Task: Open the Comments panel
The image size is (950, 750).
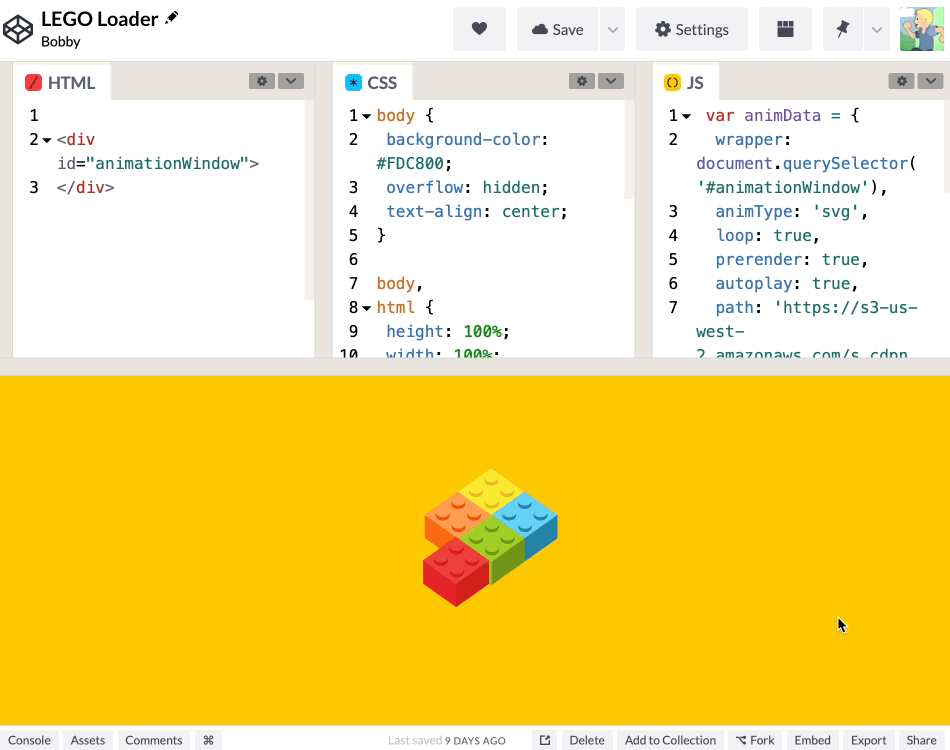Action: click(x=154, y=740)
